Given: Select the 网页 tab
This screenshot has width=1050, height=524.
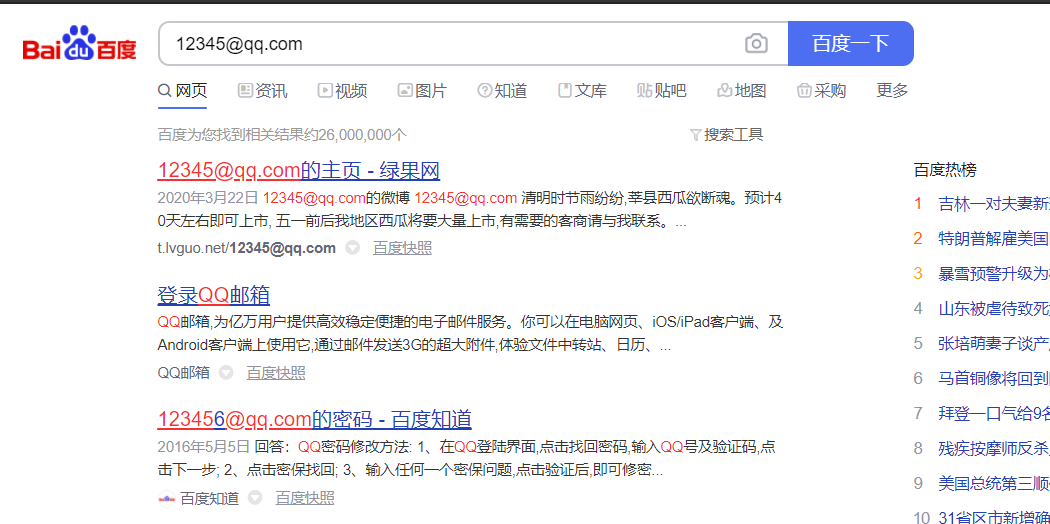Looking at the screenshot, I should 182,91.
